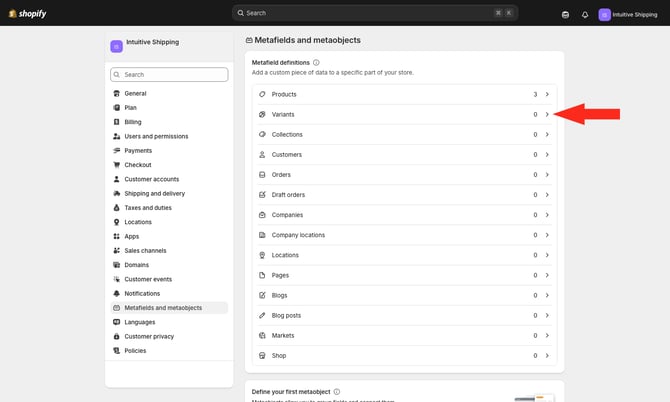Click the Markets row globe icon
670x402 pixels.
[x=262, y=335]
